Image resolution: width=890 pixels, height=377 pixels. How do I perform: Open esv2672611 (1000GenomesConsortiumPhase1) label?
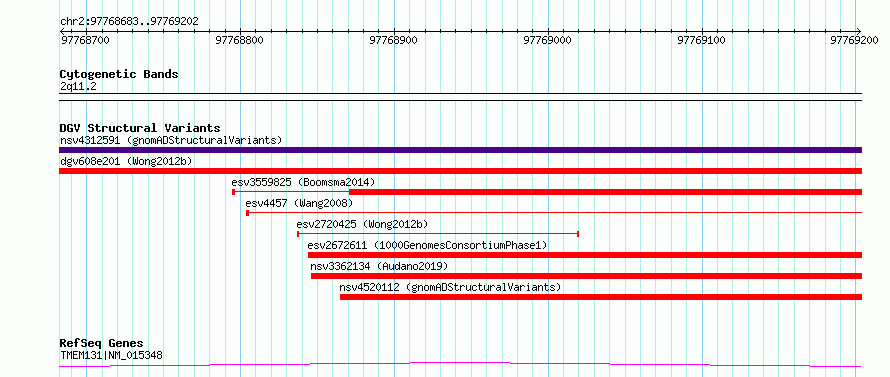click(x=427, y=245)
